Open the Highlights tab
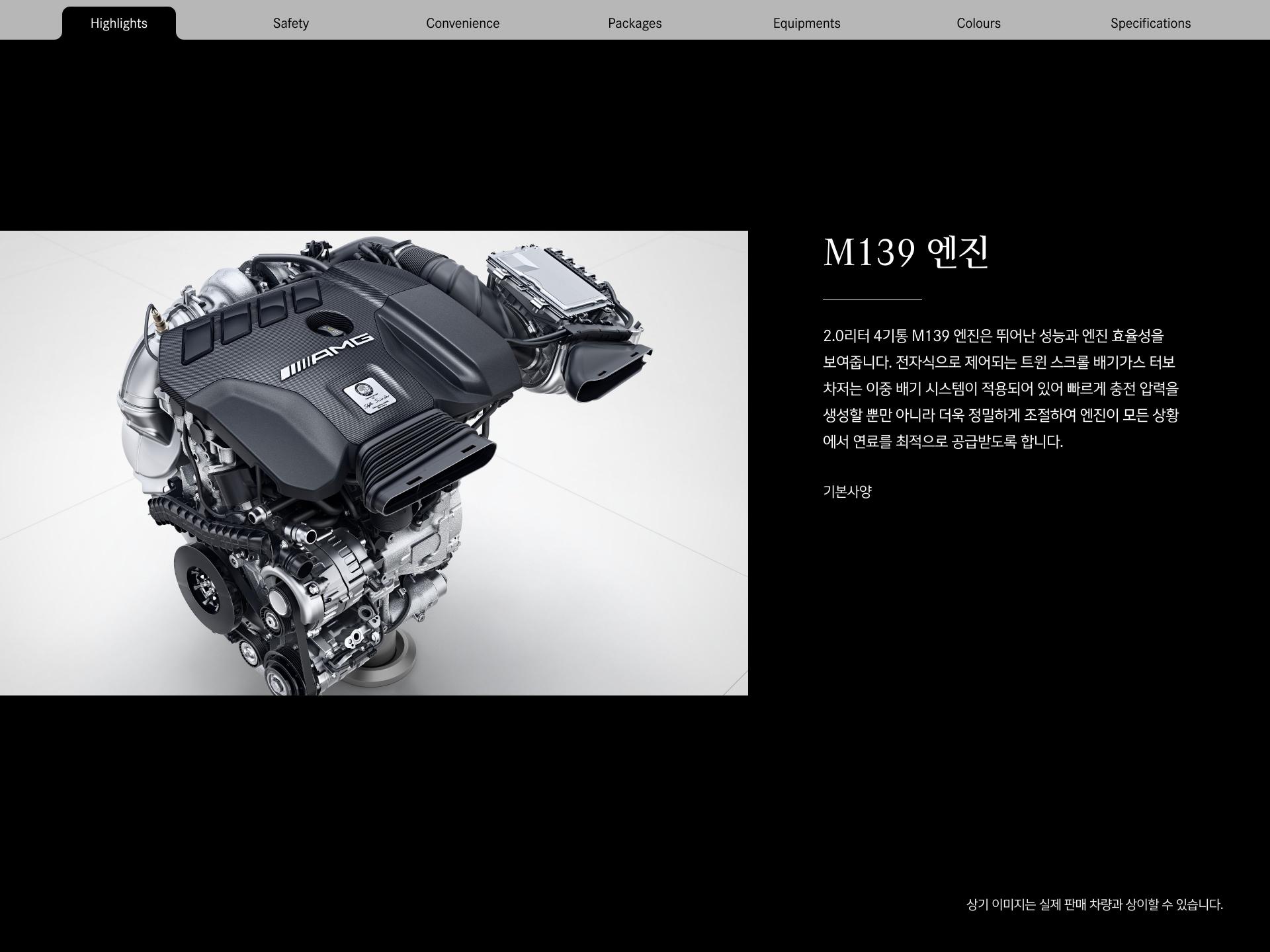1270x952 pixels. click(119, 23)
